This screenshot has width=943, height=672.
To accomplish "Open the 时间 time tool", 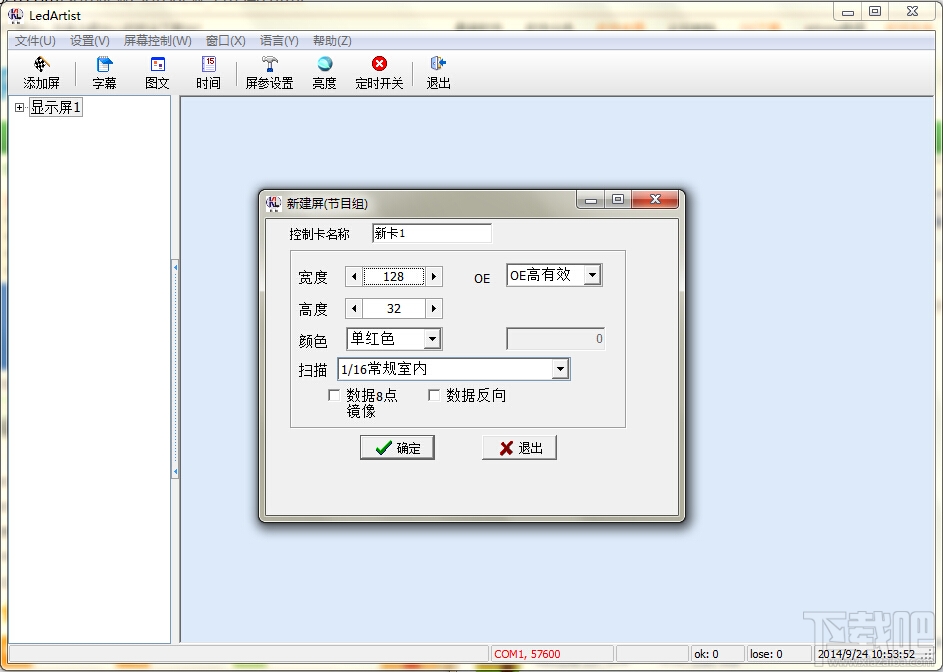I will click(209, 73).
